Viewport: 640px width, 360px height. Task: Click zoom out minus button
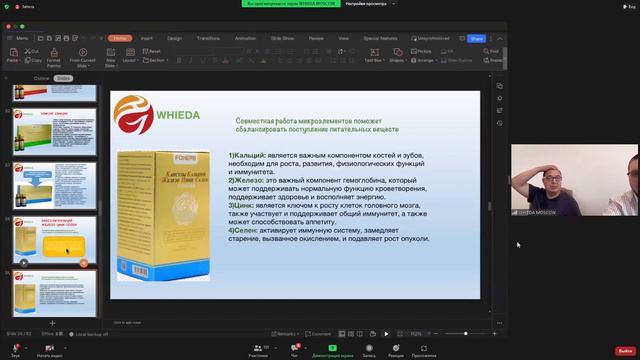(x=436, y=334)
